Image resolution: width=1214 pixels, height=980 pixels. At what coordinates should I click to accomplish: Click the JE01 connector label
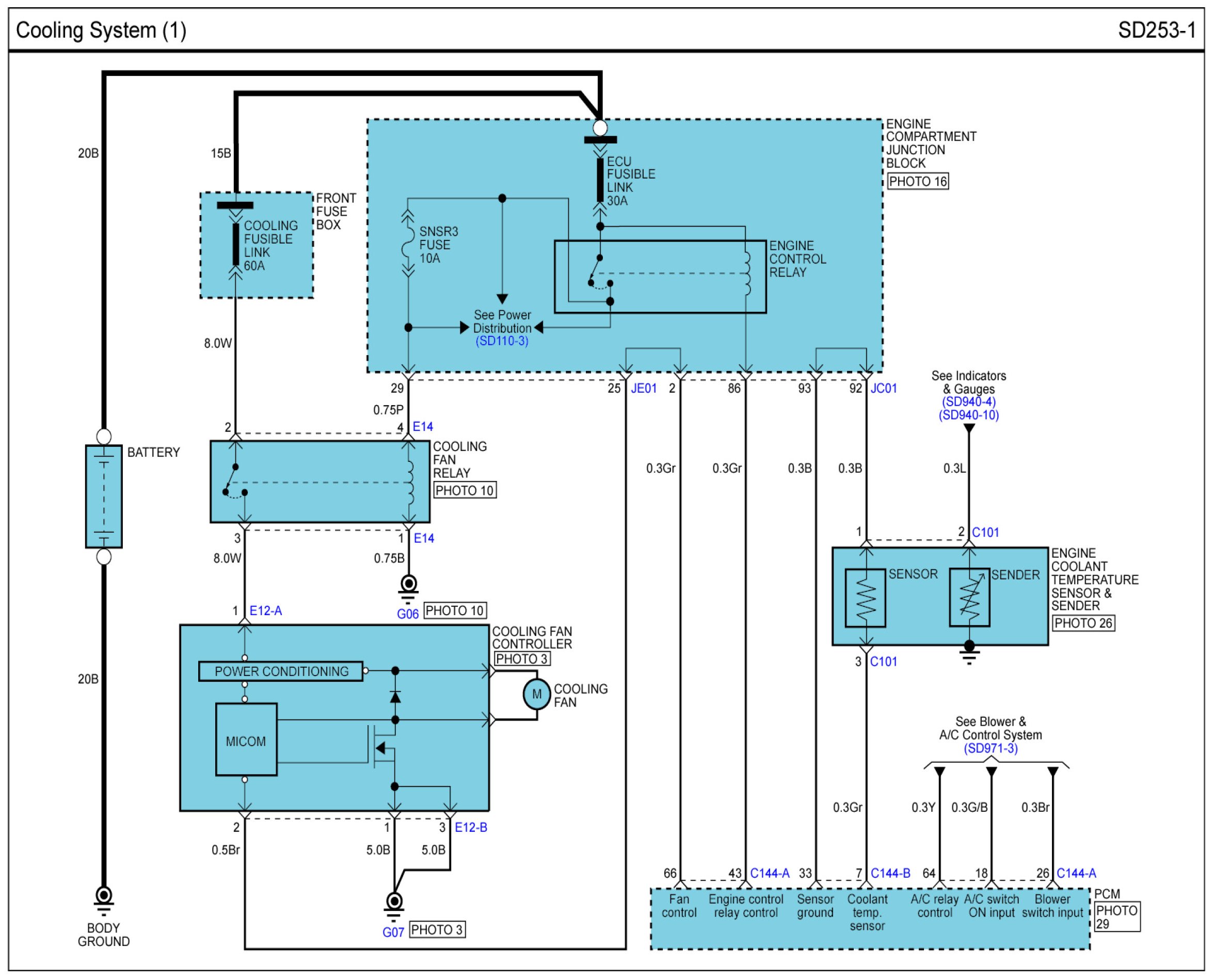pos(644,389)
